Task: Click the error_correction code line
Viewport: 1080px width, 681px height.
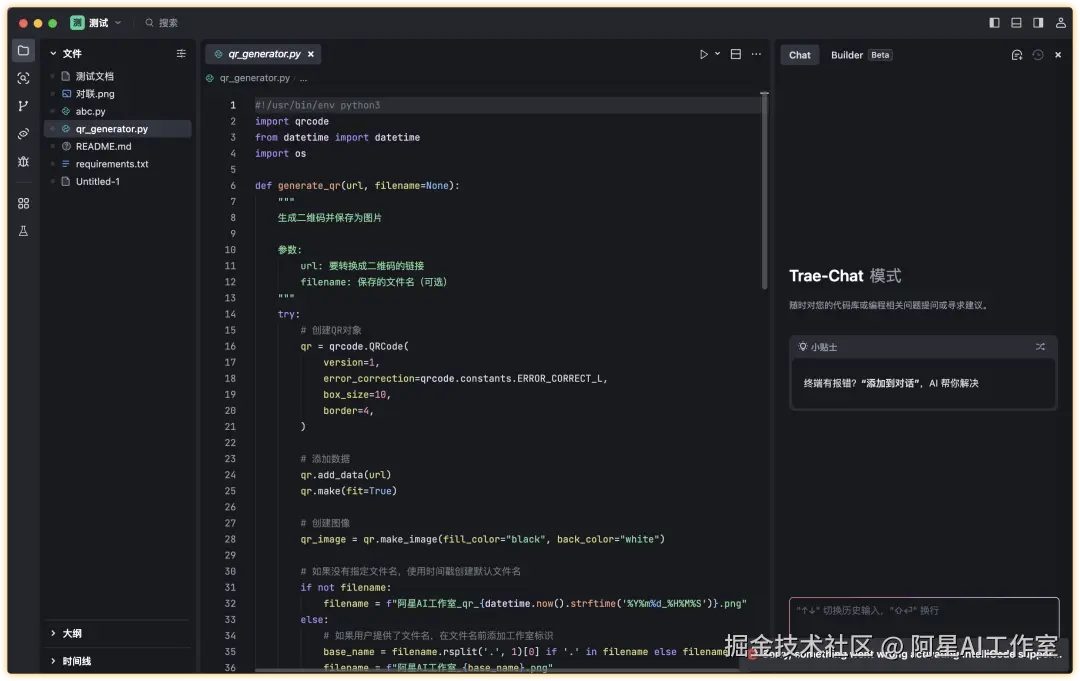Action: (x=465, y=379)
